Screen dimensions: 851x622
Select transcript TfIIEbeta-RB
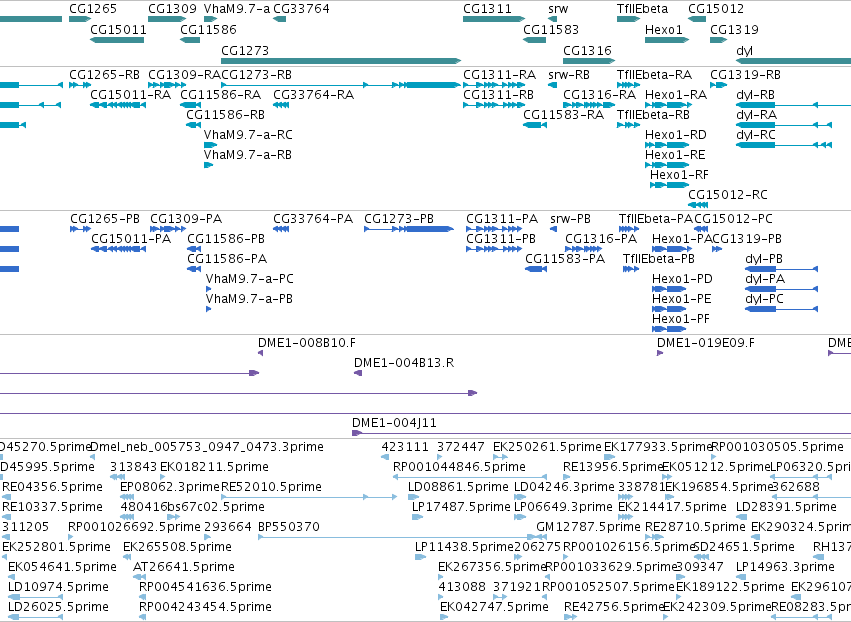point(653,115)
